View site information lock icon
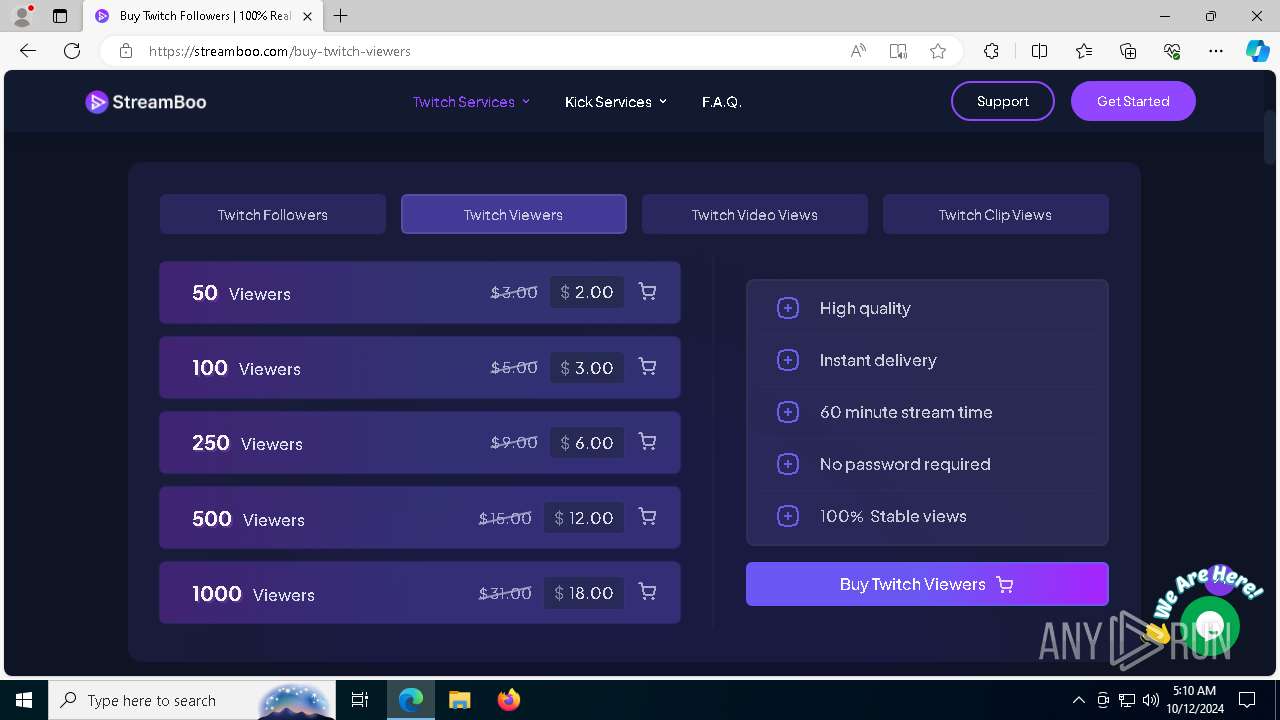 [126, 51]
